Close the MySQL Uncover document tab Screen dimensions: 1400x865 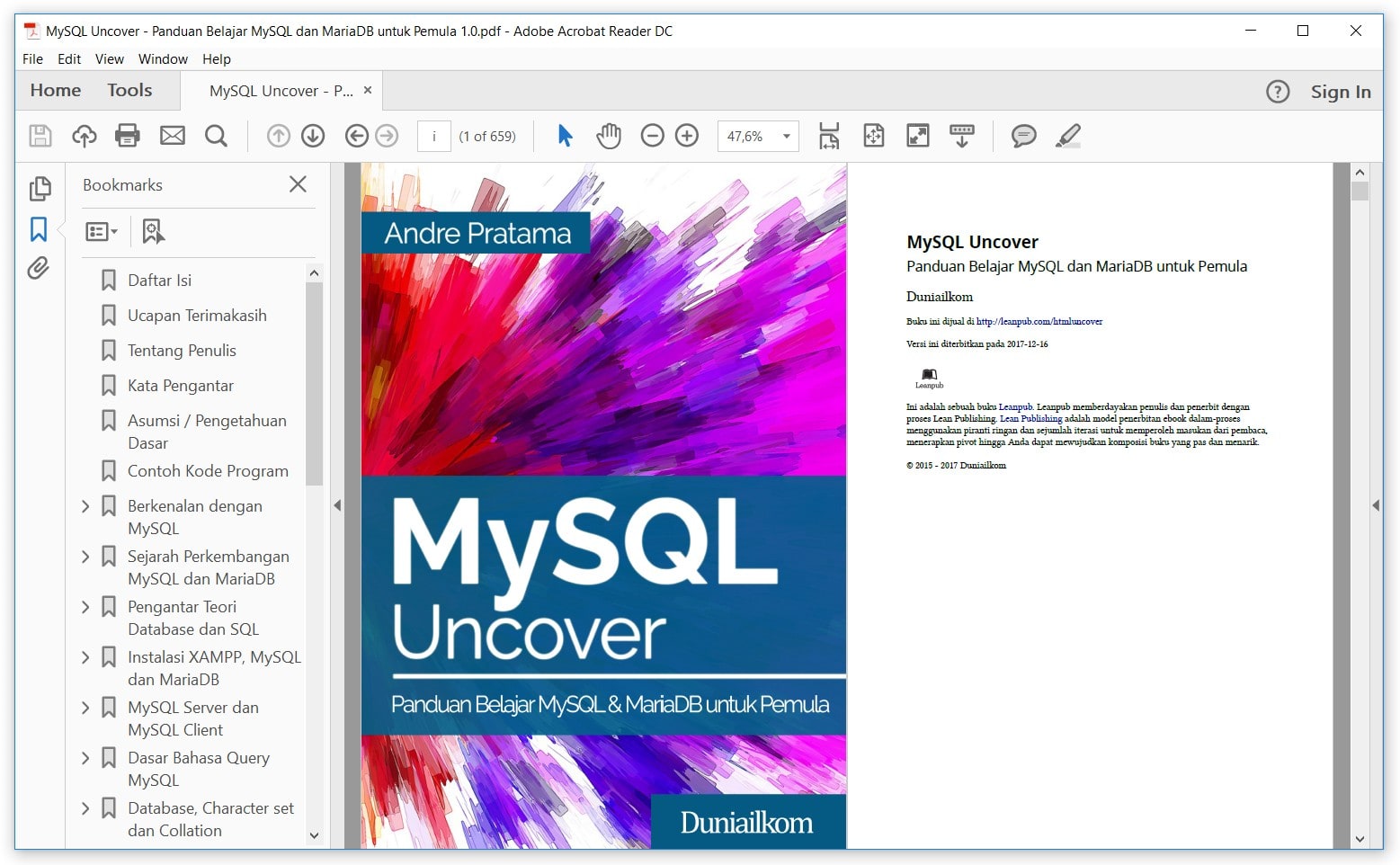(x=368, y=90)
